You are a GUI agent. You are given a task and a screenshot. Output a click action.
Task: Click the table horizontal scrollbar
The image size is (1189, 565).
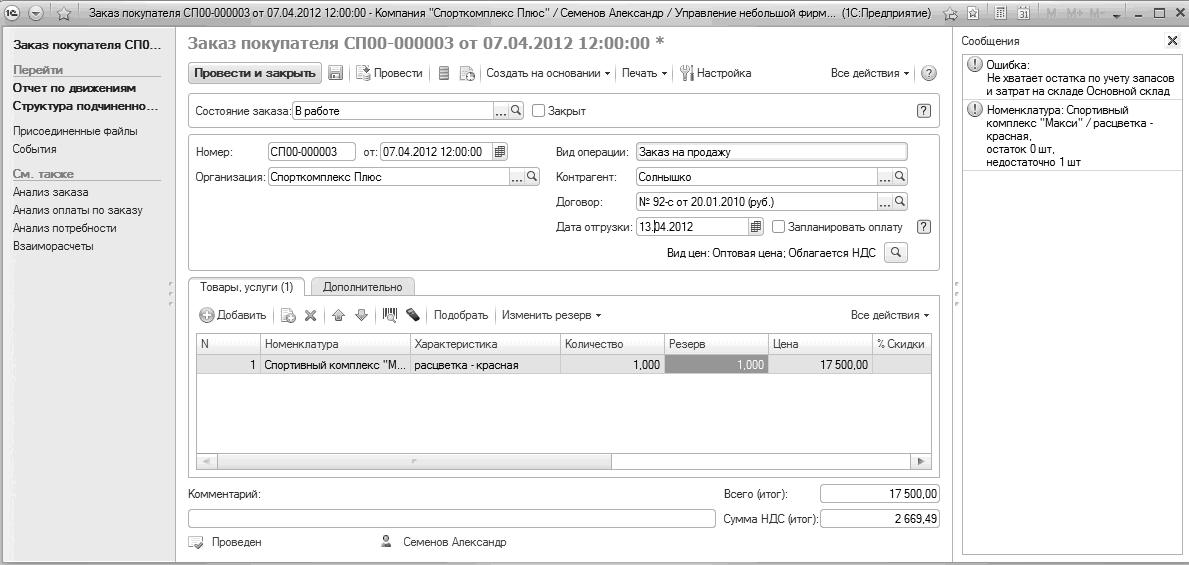[x=563, y=460]
